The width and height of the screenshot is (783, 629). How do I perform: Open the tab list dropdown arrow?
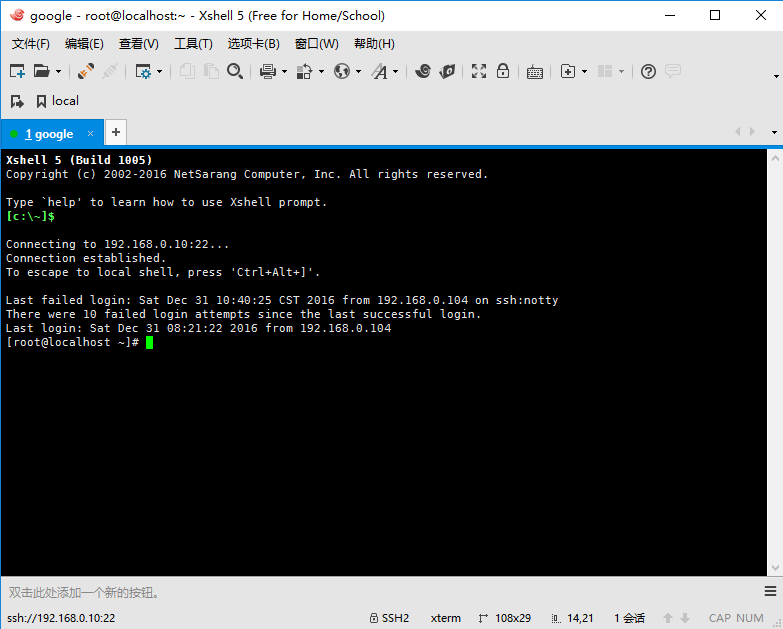pos(775,132)
